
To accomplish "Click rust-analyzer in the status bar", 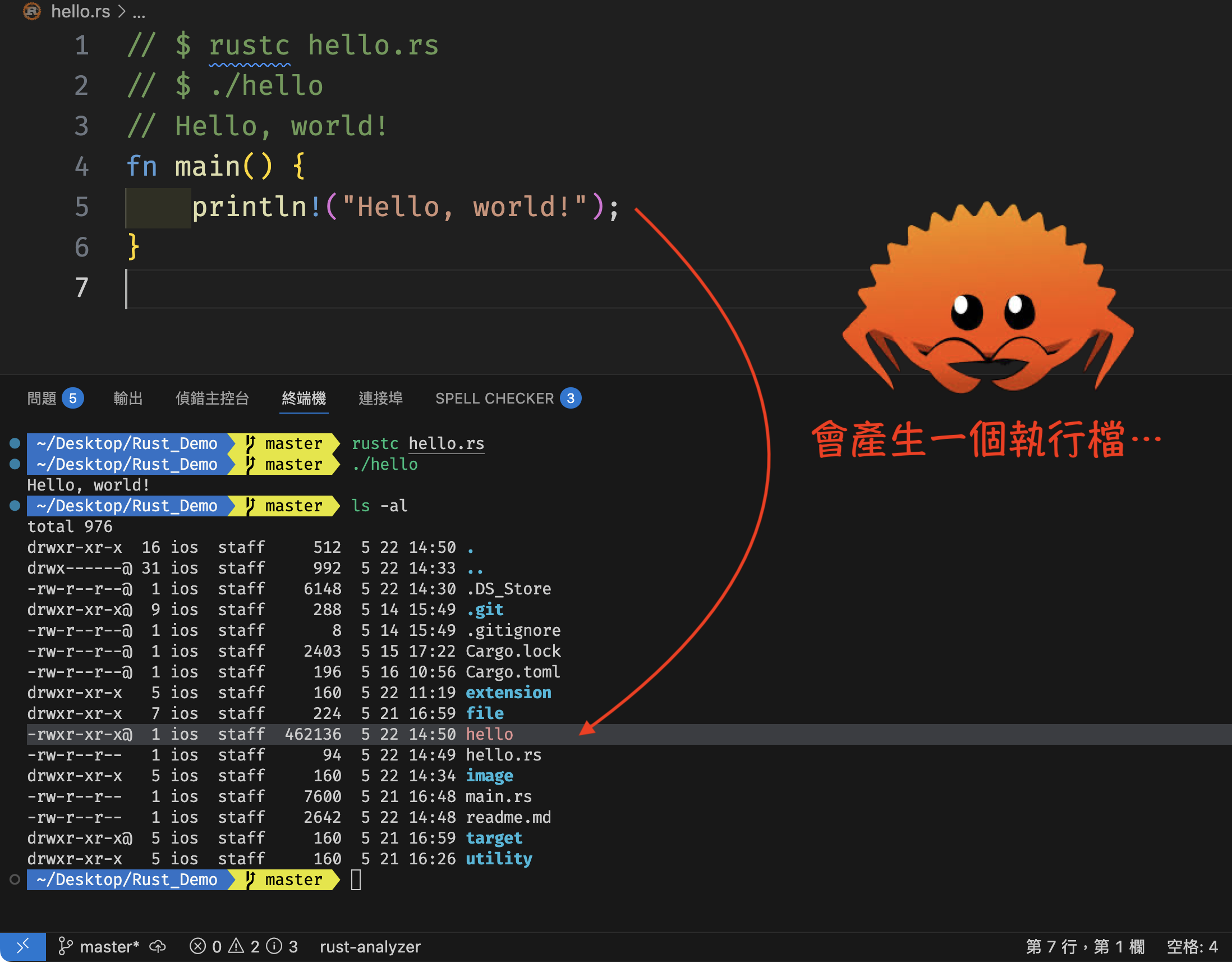I will (x=370, y=947).
